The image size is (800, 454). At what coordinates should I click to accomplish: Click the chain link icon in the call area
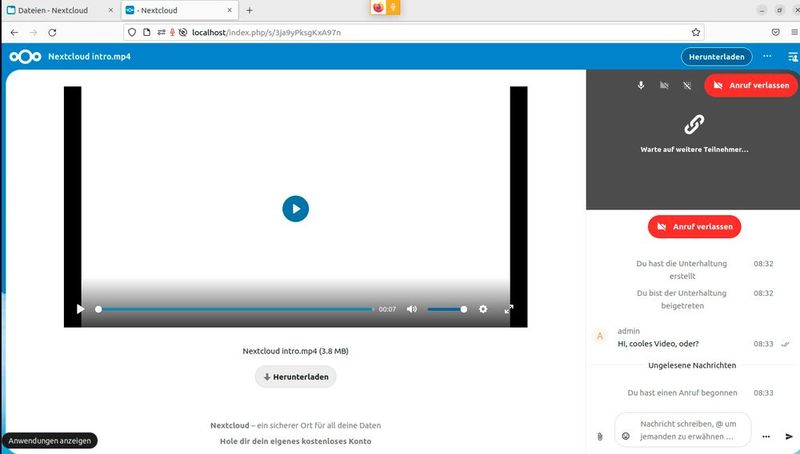click(694, 124)
